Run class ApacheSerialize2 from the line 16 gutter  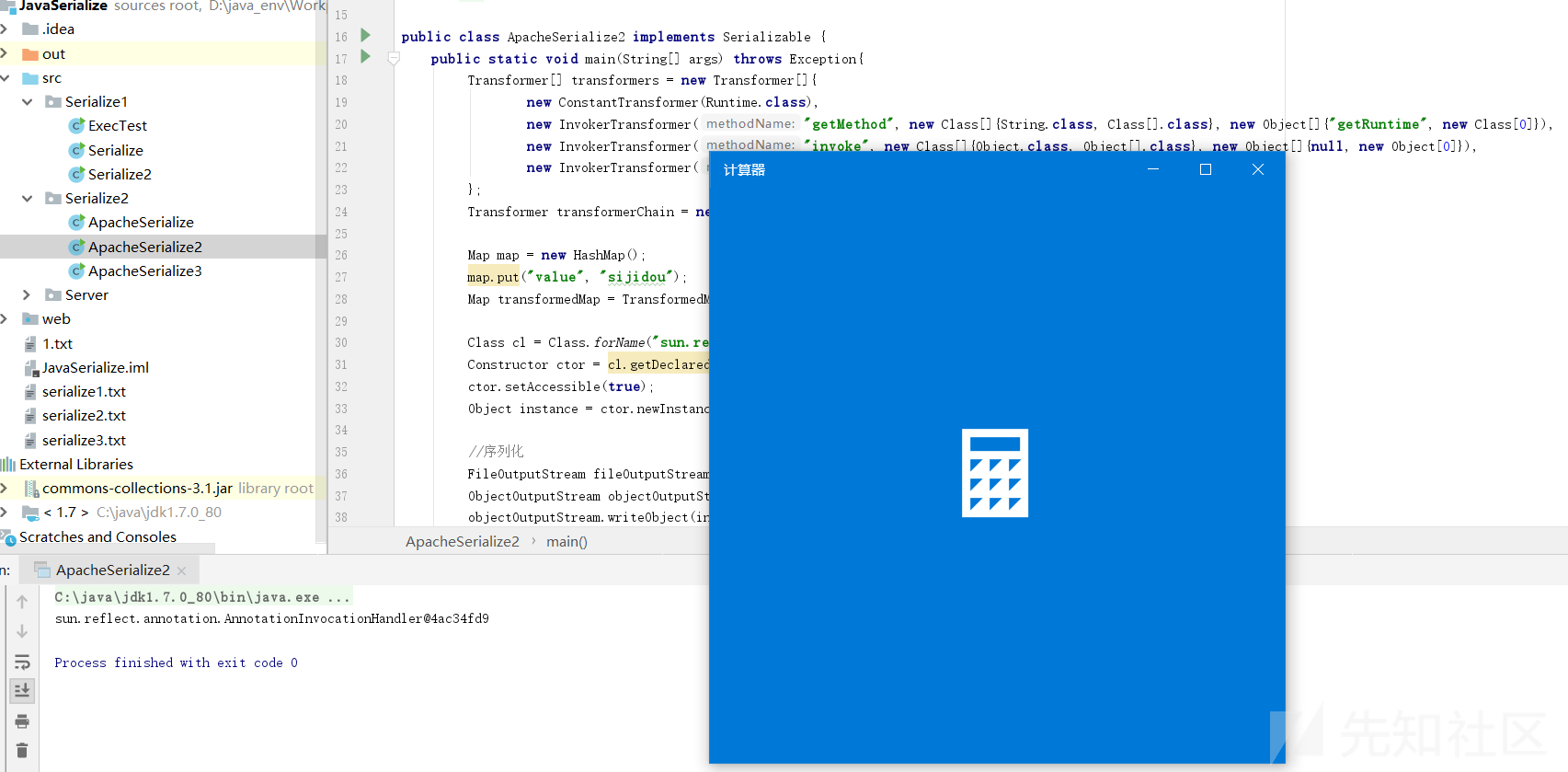365,36
